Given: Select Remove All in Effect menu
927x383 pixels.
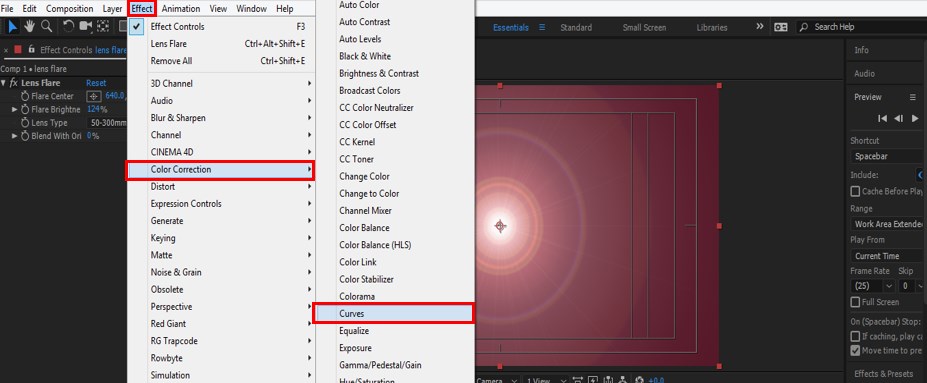Looking at the screenshot, I should click(x=222, y=61).
